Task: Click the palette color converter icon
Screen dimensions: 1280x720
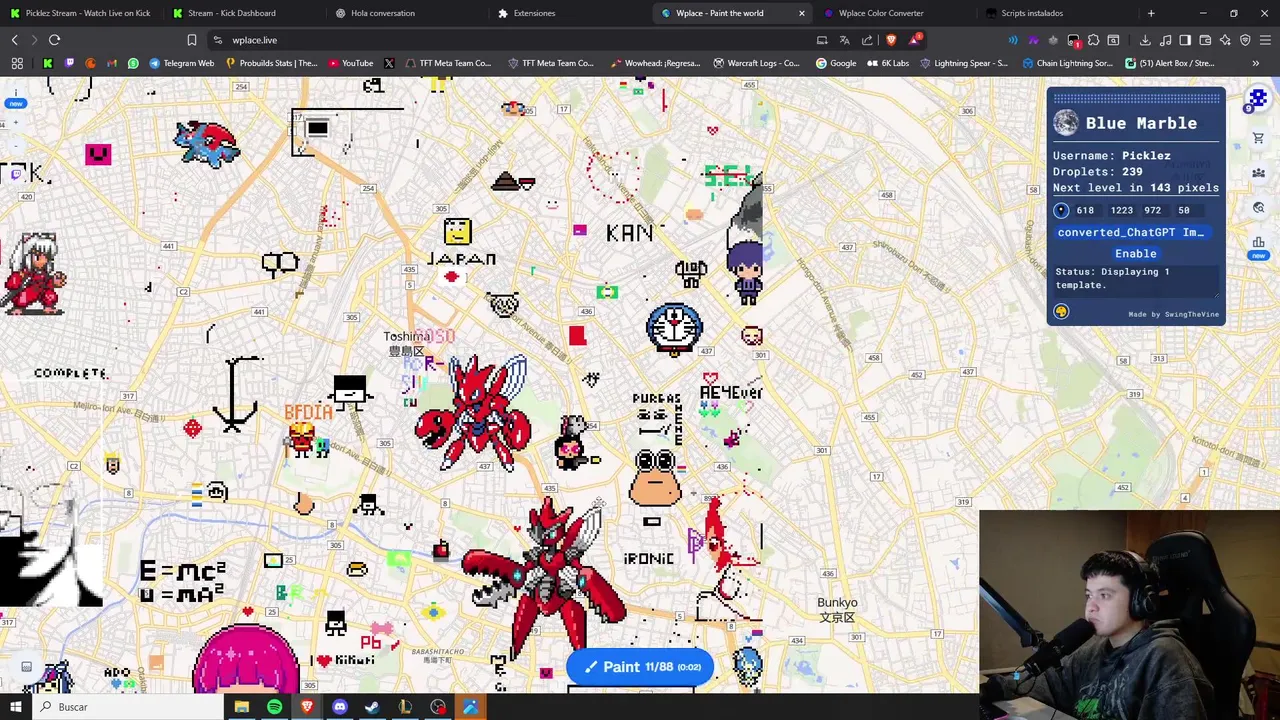Action: pyautogui.click(x=1061, y=312)
